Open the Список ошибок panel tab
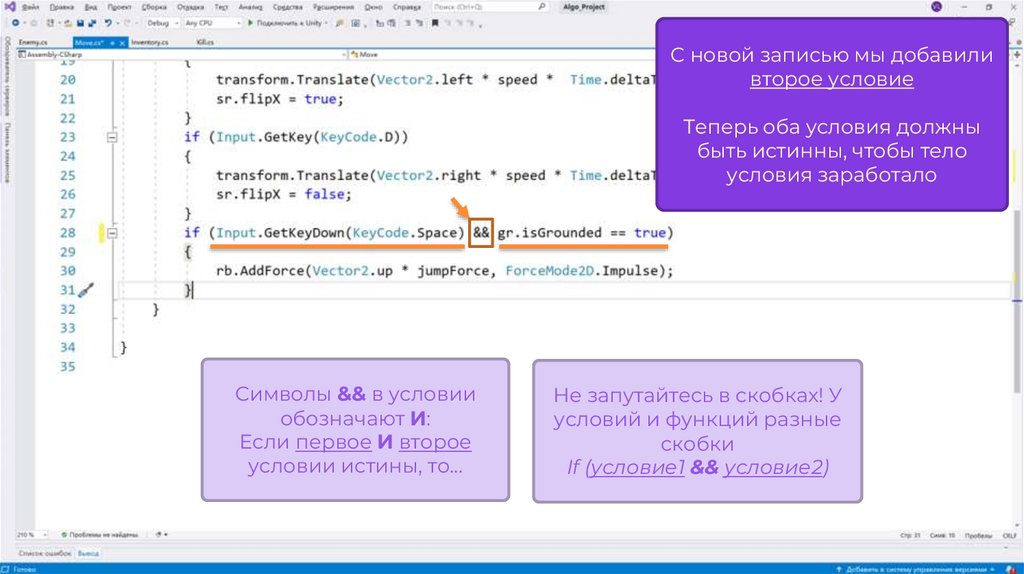Viewport: 1024px width, 574px height. click(45, 552)
